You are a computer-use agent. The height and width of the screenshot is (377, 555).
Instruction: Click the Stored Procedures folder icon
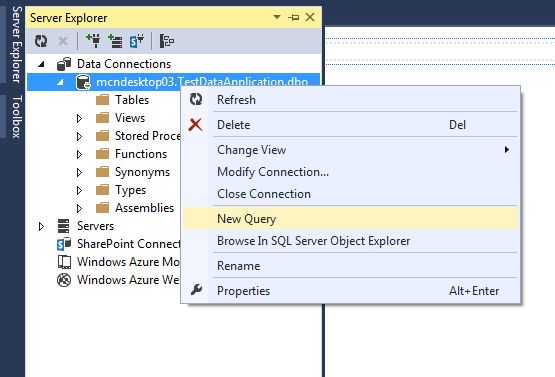(x=103, y=136)
